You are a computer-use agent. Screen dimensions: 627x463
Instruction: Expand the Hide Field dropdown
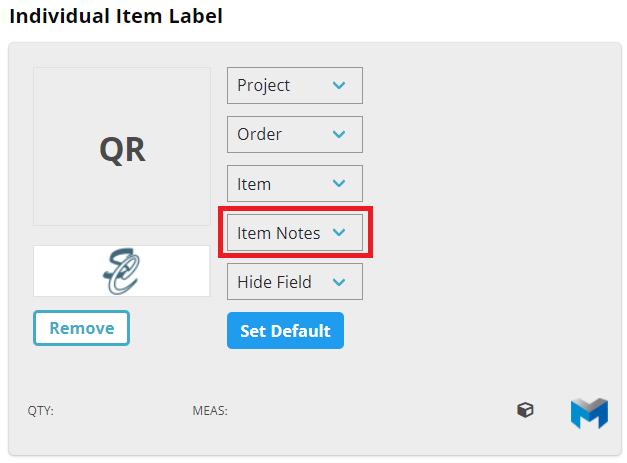click(293, 282)
